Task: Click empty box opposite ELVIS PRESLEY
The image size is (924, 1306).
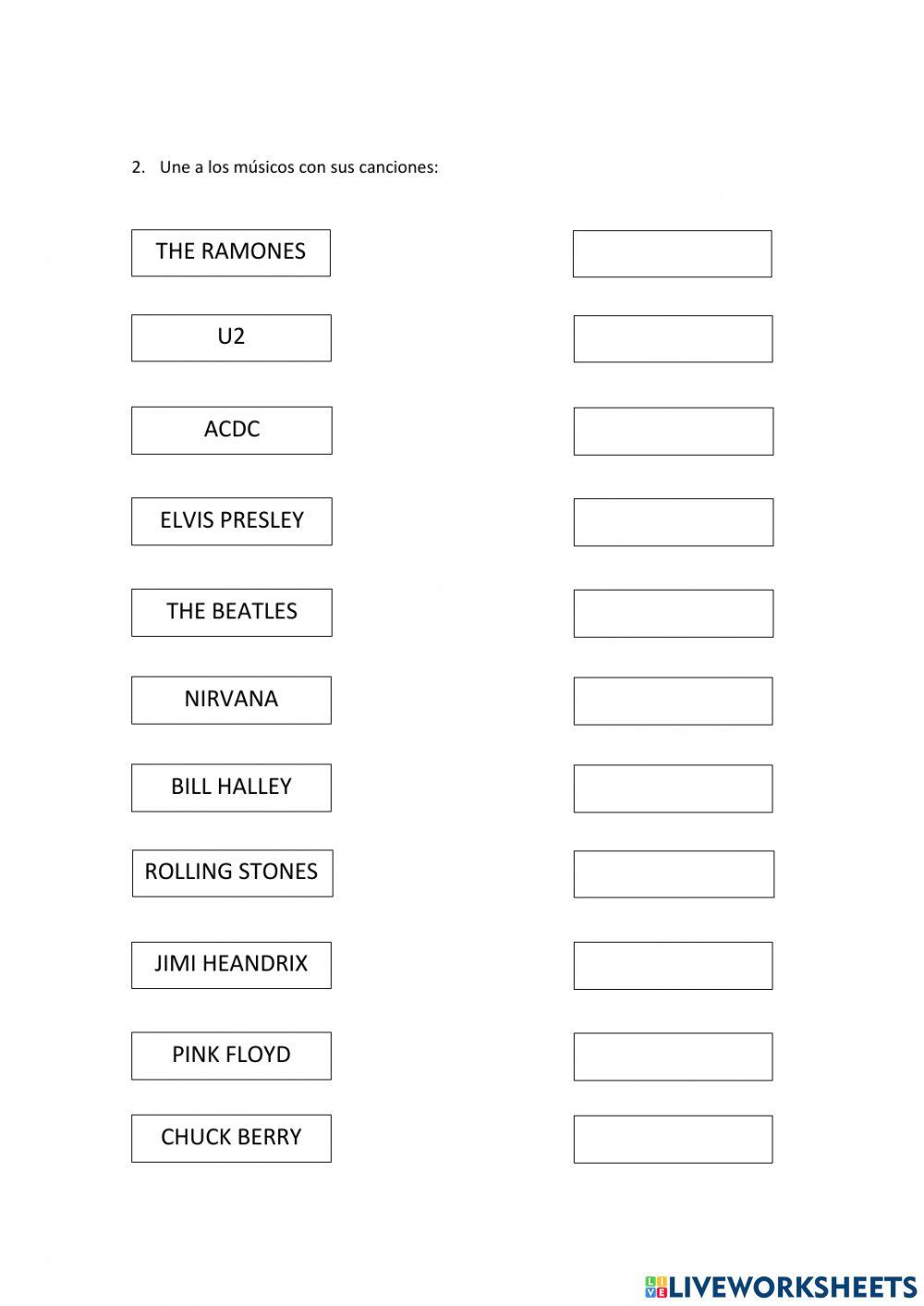Action: tap(673, 522)
